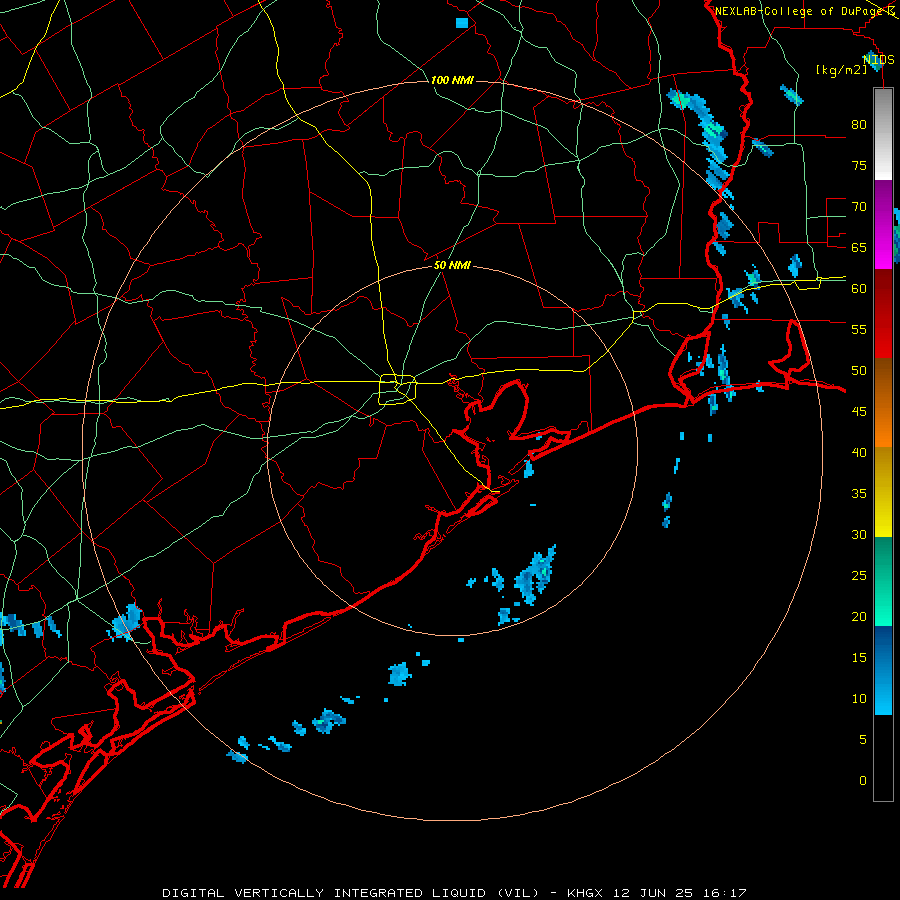Viewport: 900px width, 900px height.
Task: Click the 65 value on the color scale
Action: point(859,247)
